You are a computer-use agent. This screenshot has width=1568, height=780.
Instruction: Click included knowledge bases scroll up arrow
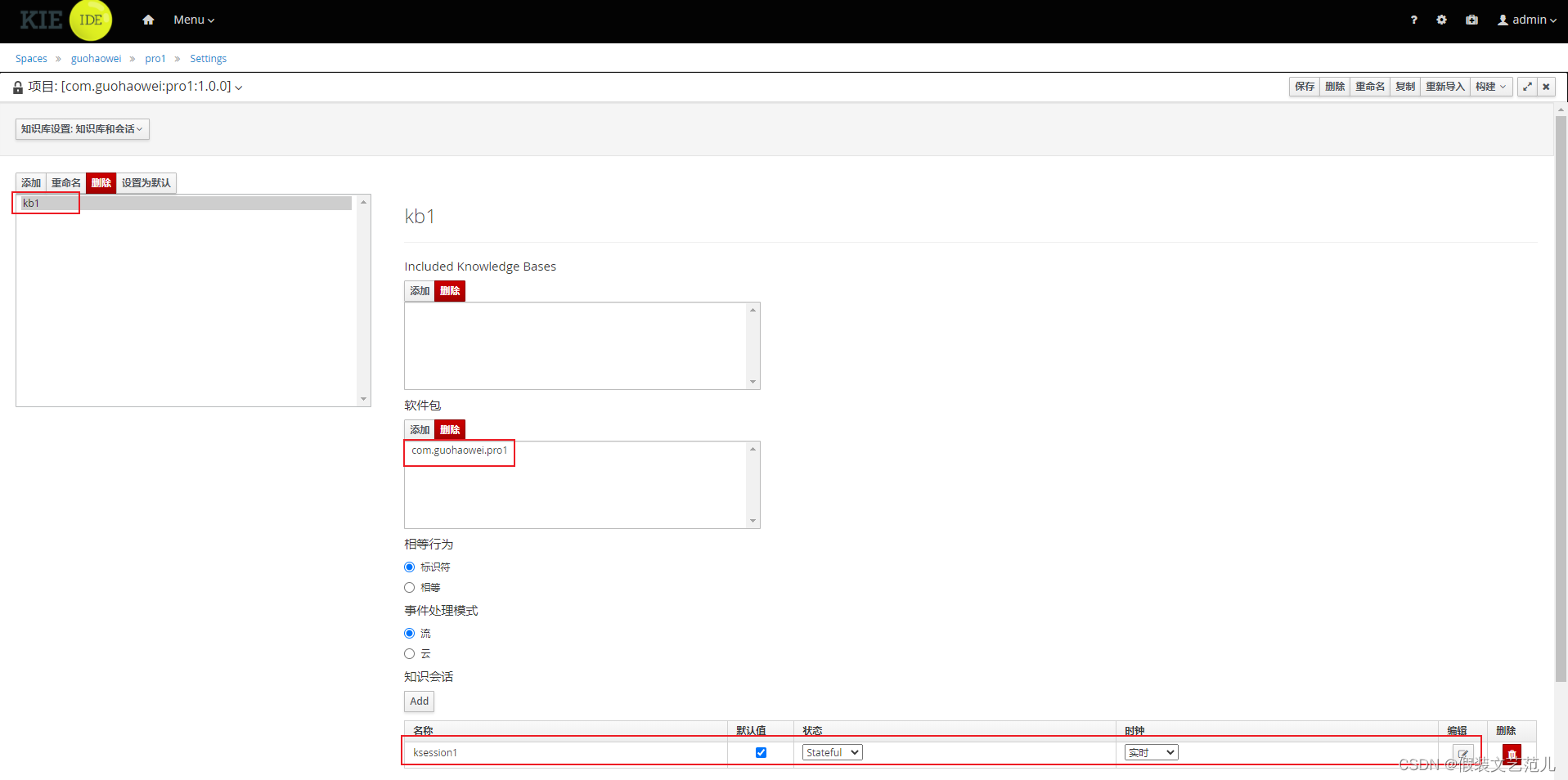click(x=753, y=310)
